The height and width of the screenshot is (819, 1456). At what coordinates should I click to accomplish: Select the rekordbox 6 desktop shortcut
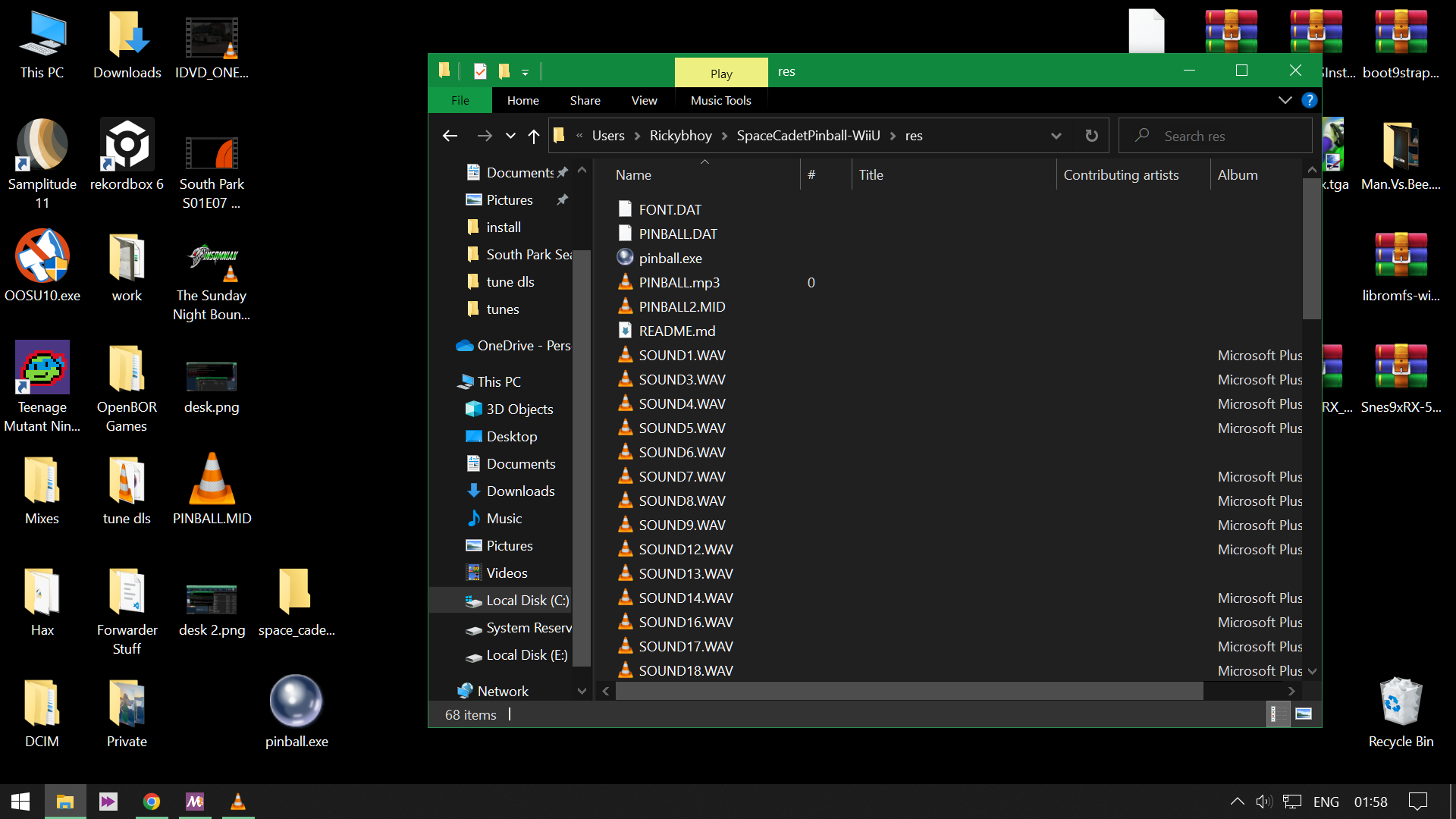coord(127,155)
